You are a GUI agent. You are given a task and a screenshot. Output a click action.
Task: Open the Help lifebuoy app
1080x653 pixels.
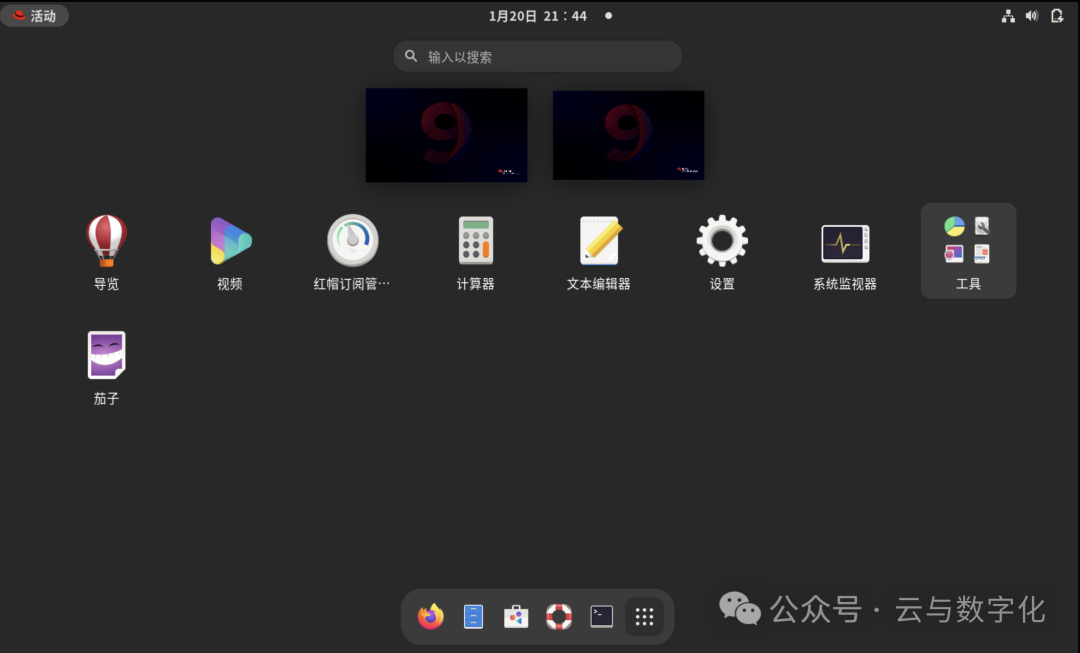(x=558, y=616)
